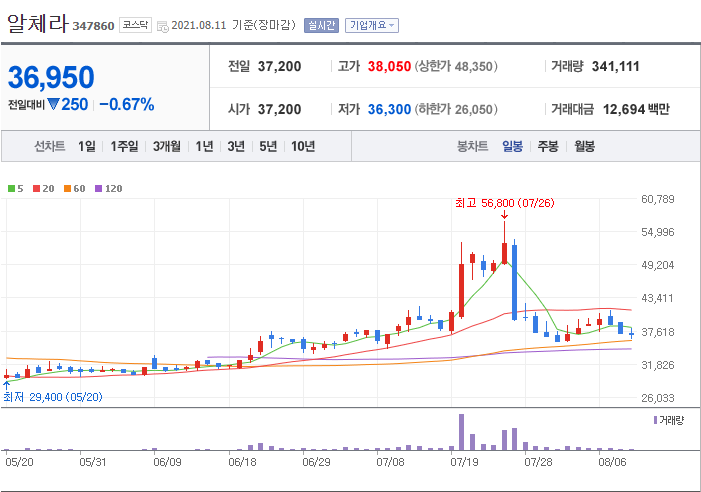This screenshot has width=701, height=492.
Task: Select the 3개월 line chart range
Action: 167,146
